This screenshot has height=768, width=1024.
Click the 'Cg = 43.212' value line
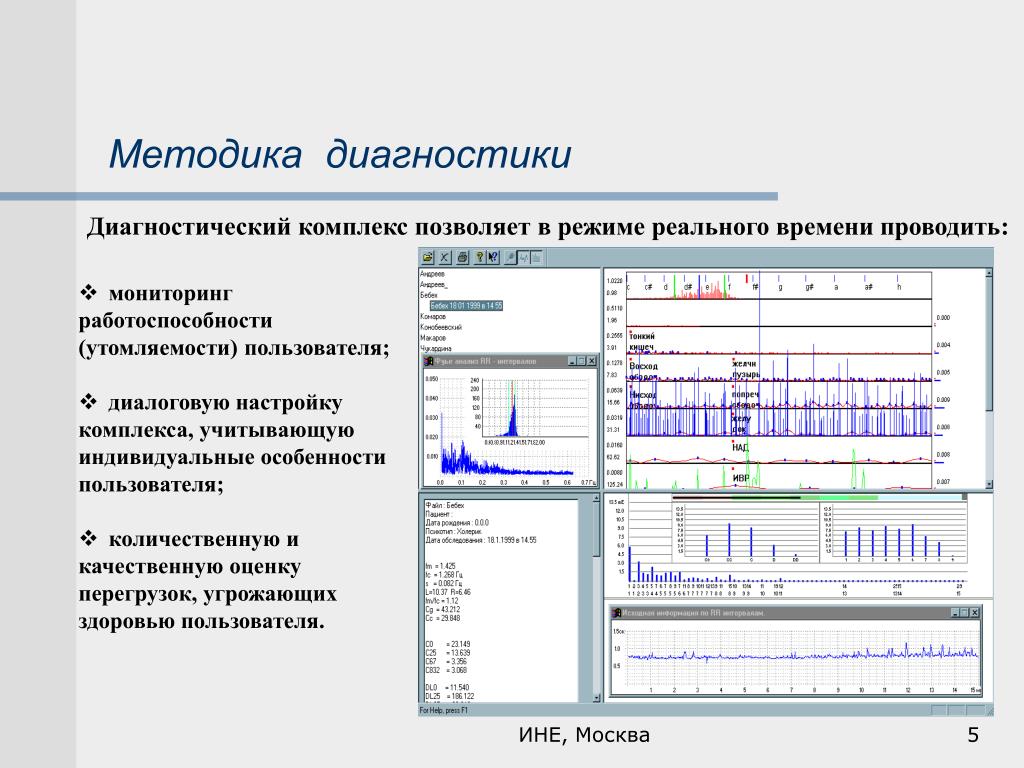click(442, 610)
